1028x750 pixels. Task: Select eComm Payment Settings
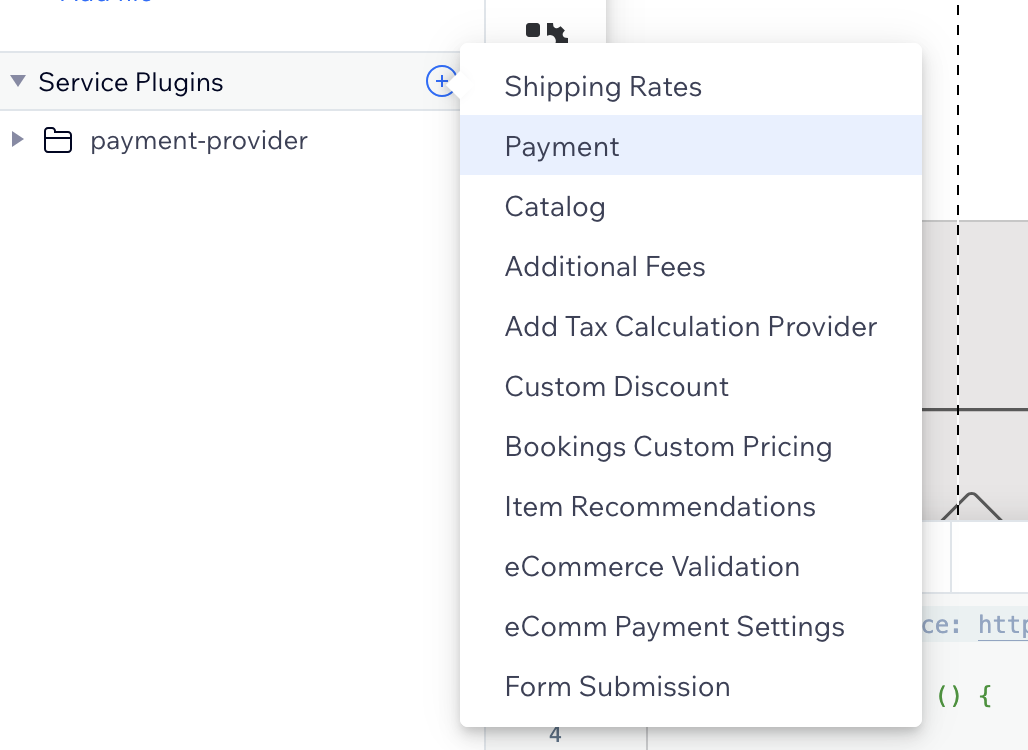coord(691,626)
